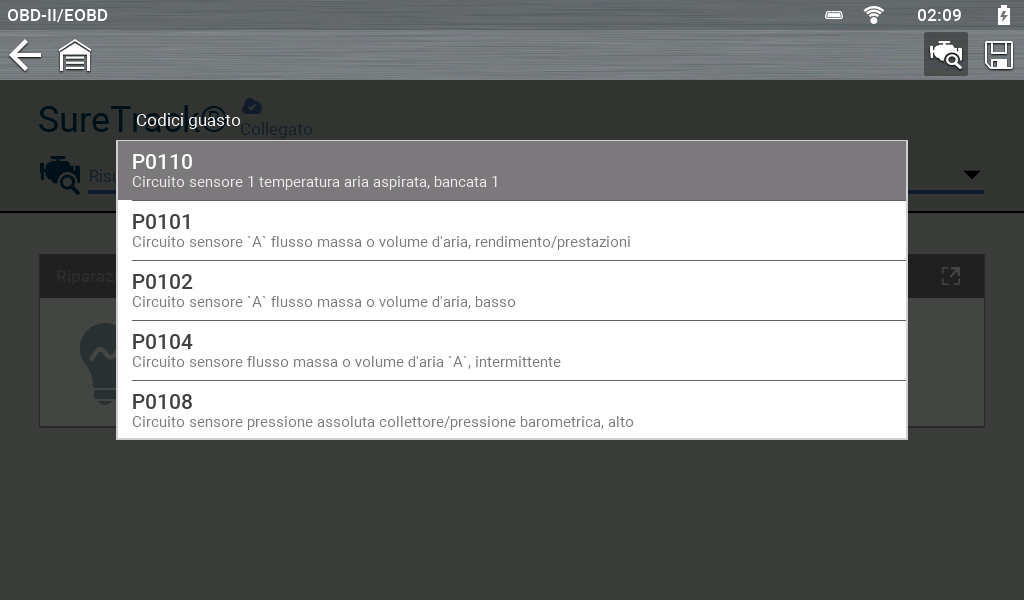Open the fault code dropdown arrow
Viewport: 1024px width, 600px height.
pyautogui.click(x=971, y=174)
